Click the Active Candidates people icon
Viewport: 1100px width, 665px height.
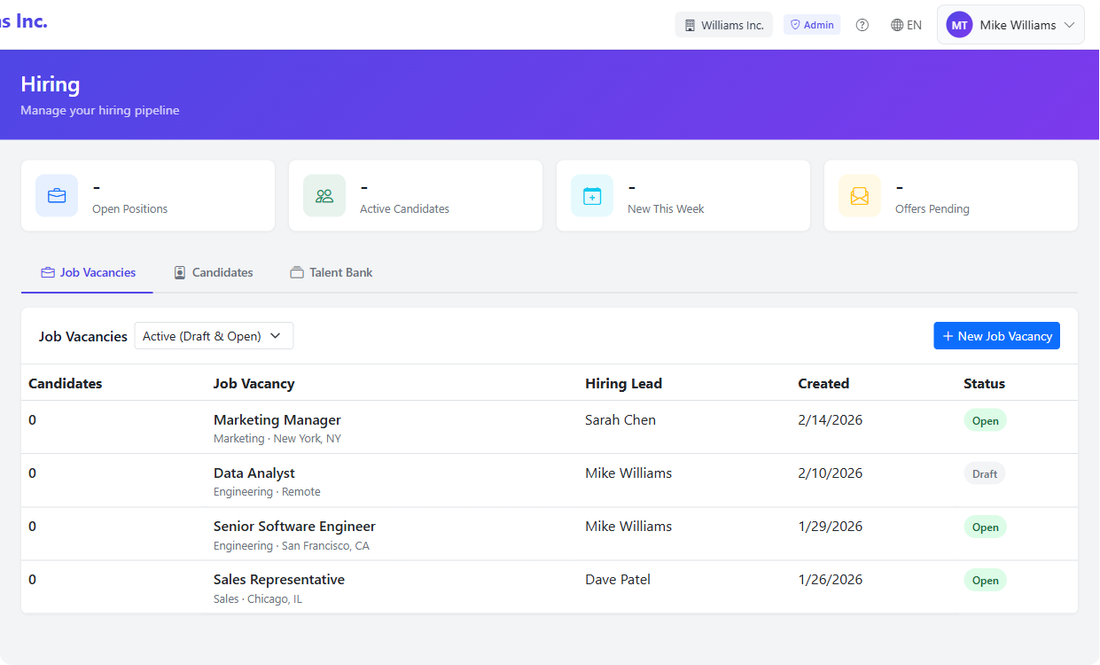(x=324, y=195)
